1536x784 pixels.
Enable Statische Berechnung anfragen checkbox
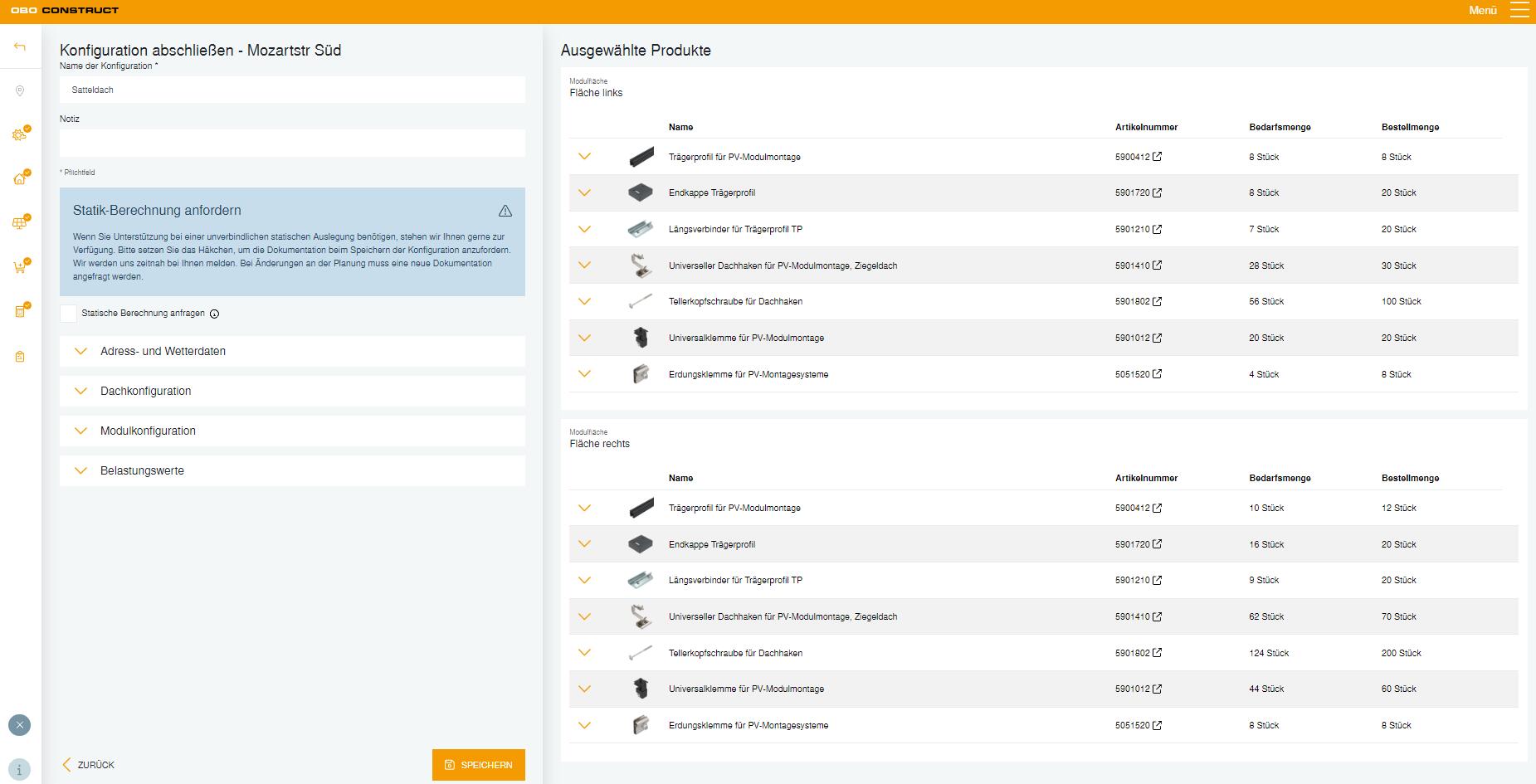click(x=68, y=314)
